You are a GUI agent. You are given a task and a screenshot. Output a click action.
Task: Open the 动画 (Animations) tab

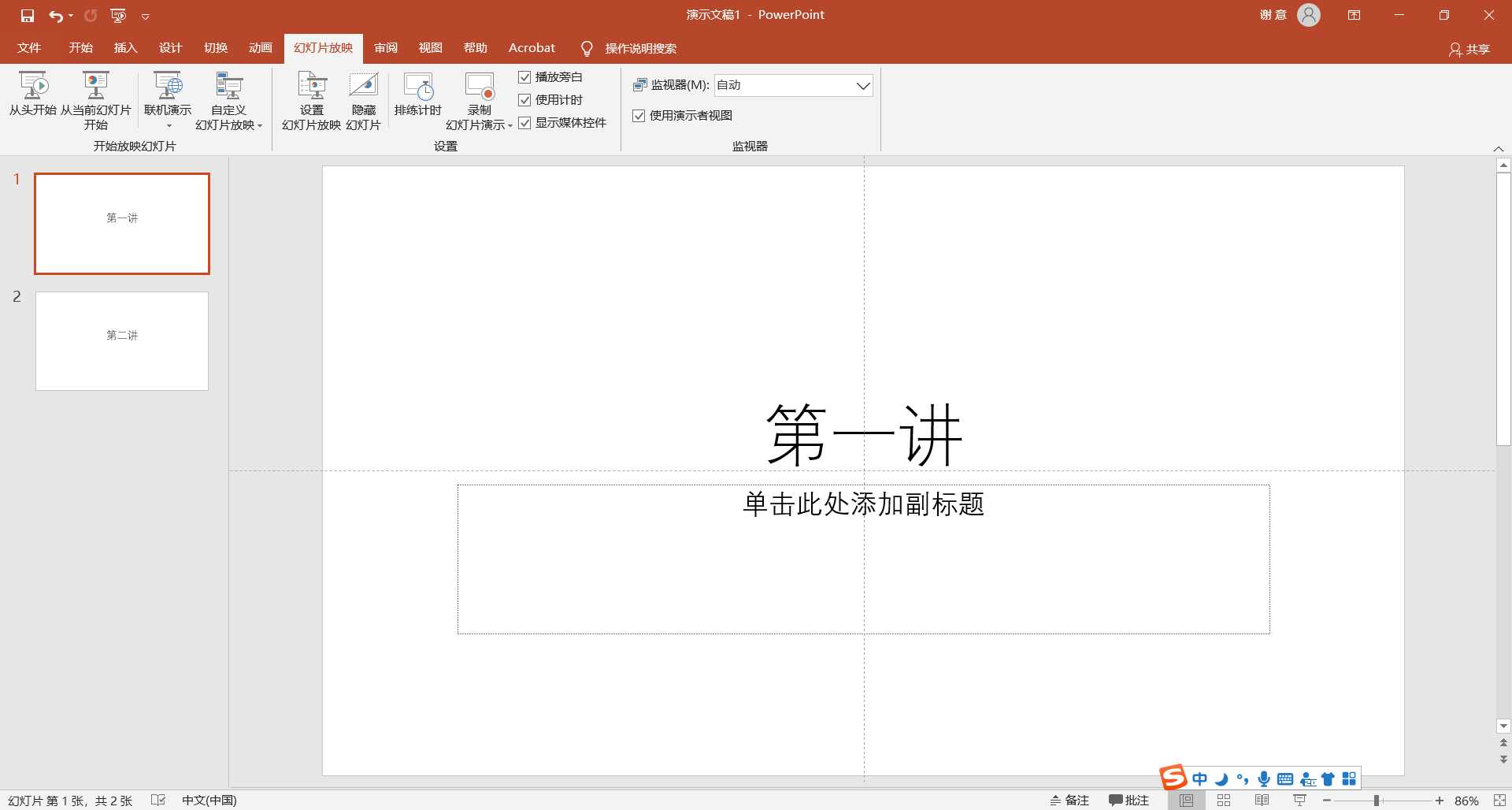tap(260, 48)
